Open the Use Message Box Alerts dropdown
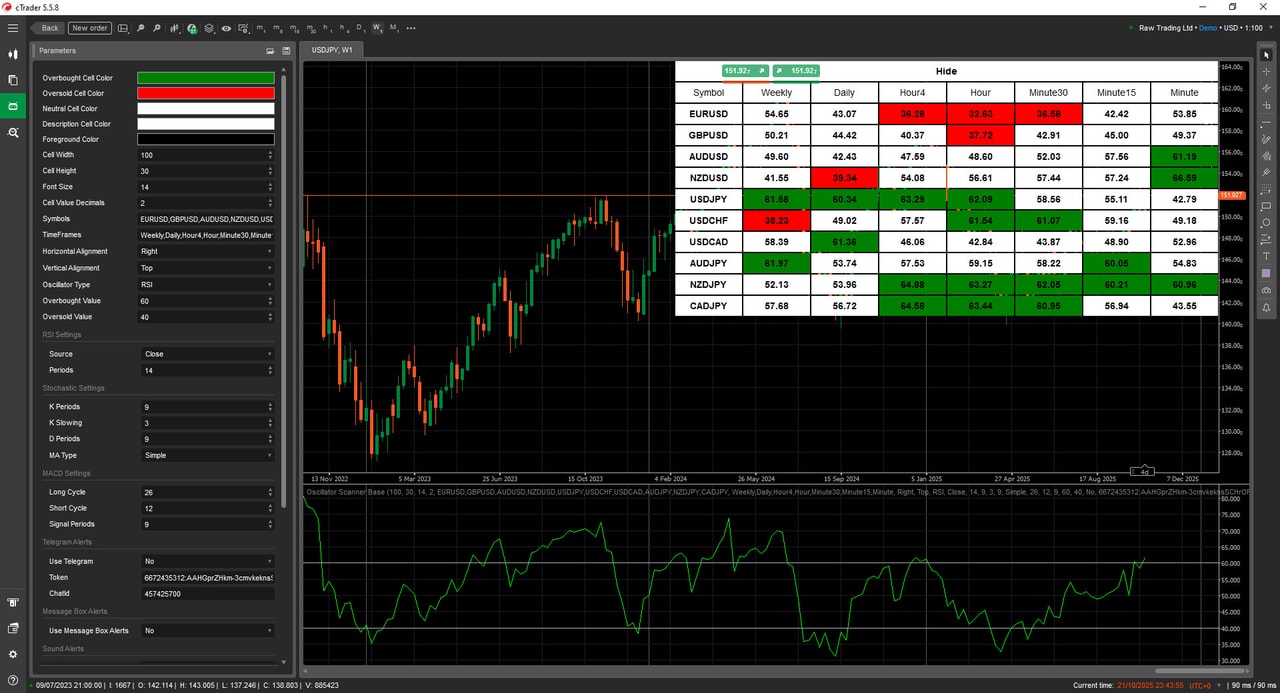This screenshot has width=1280, height=693. click(x=207, y=631)
